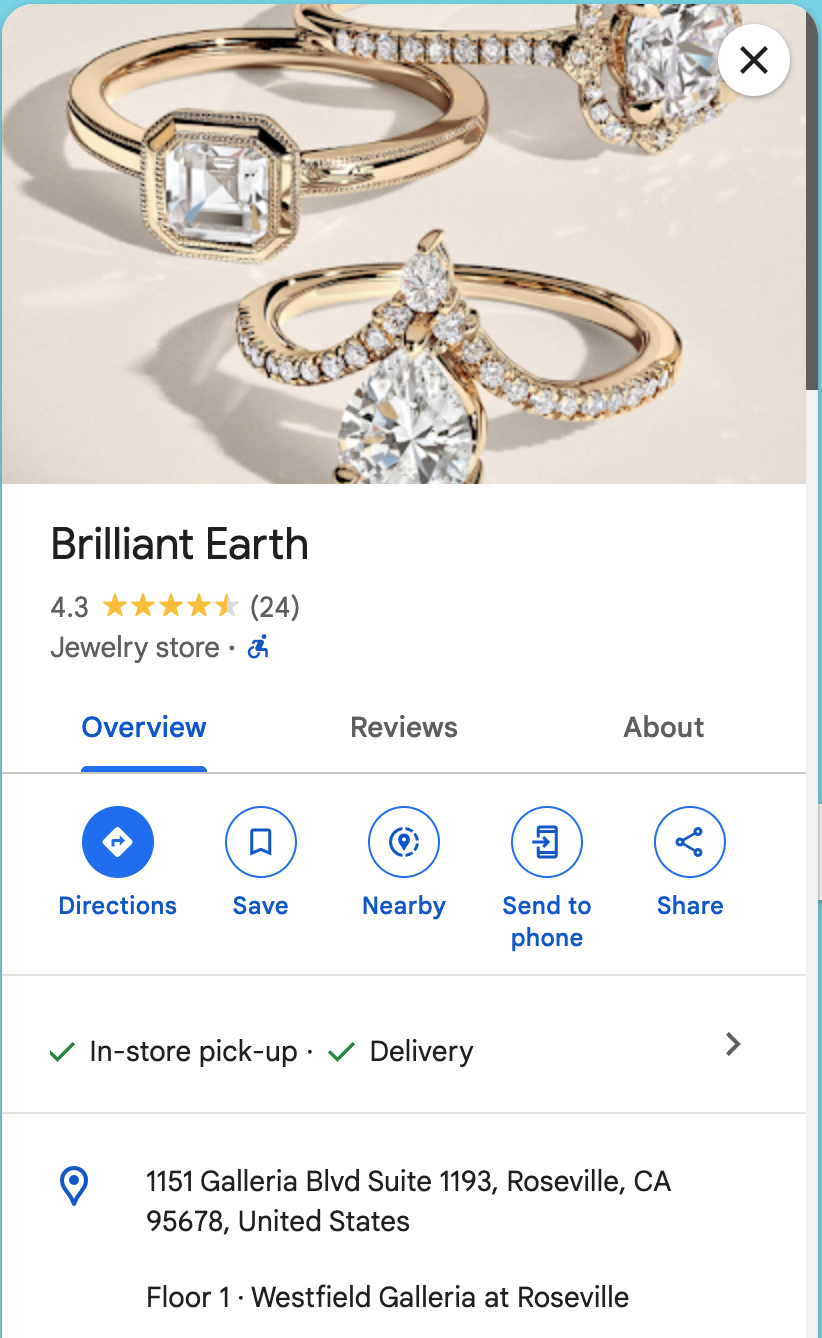
Task: Click the Share icon
Action: 690,843
